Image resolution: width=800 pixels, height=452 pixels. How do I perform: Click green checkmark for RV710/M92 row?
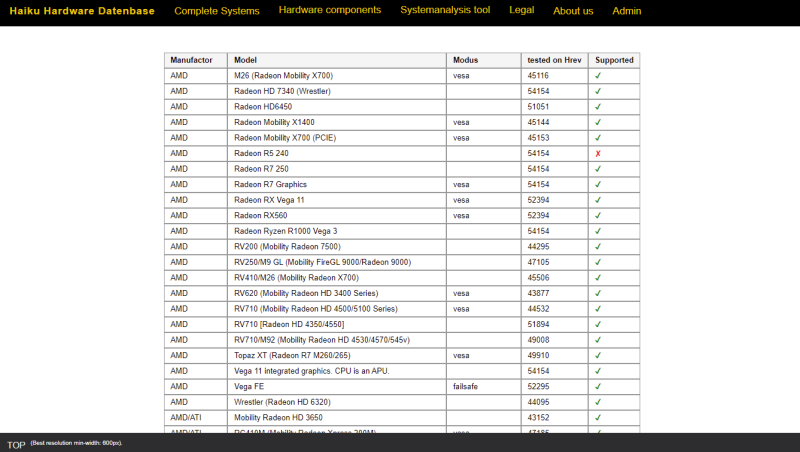pos(598,340)
